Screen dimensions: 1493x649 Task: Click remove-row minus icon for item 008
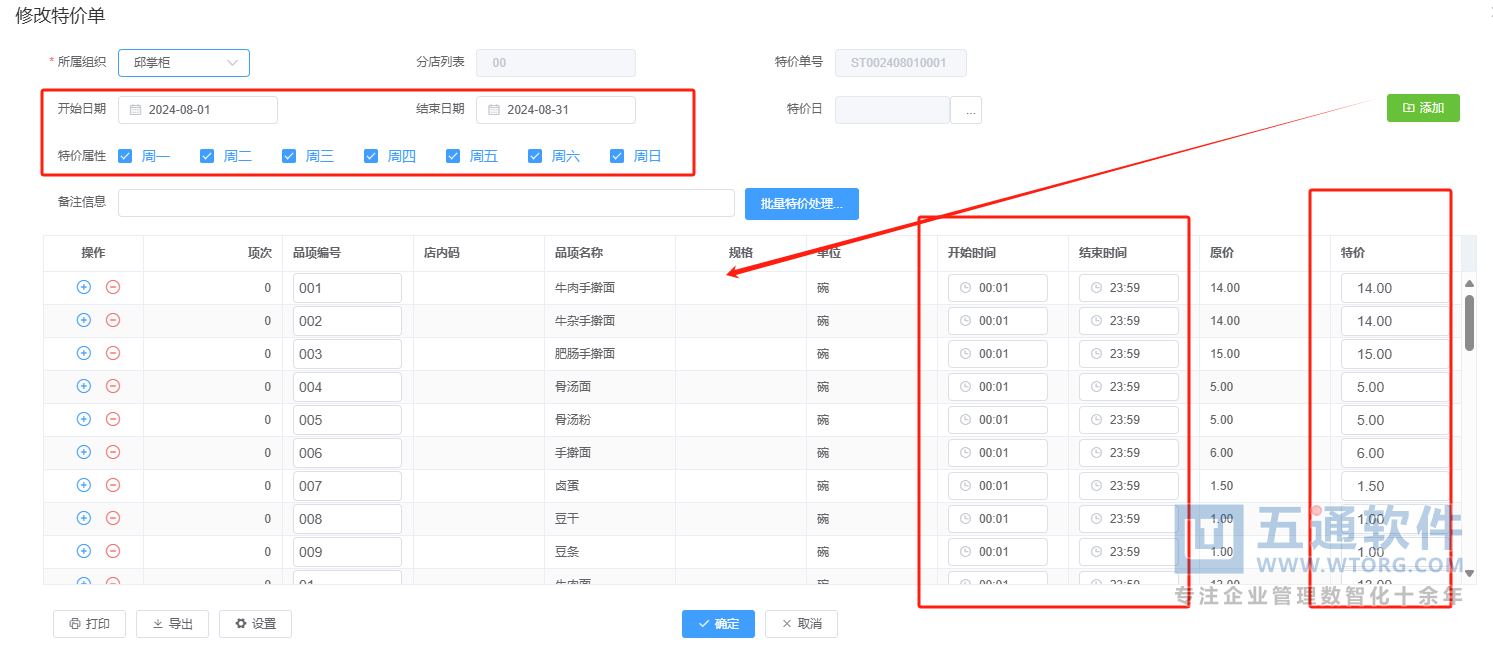click(x=113, y=518)
